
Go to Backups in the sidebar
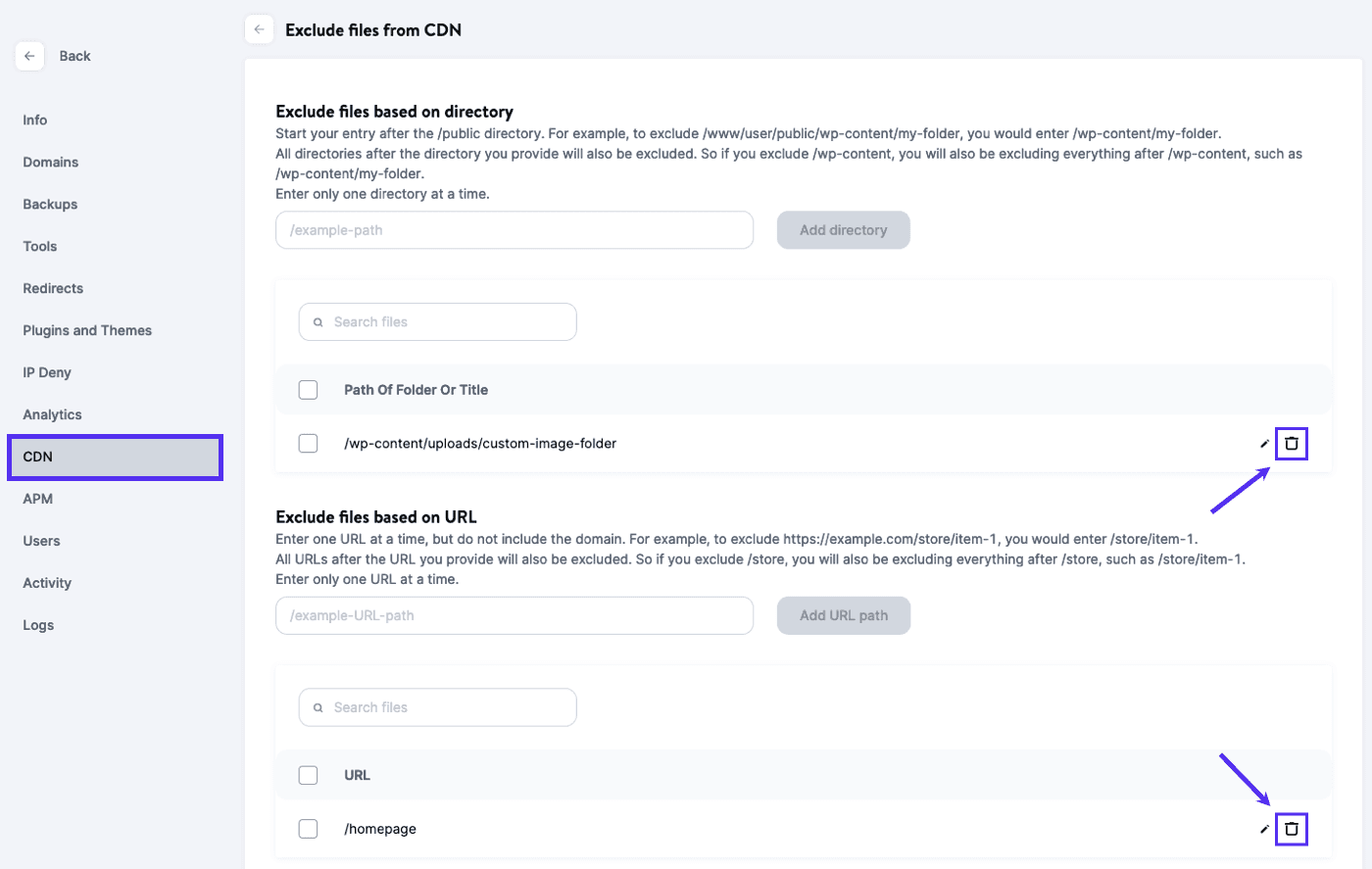pos(50,205)
